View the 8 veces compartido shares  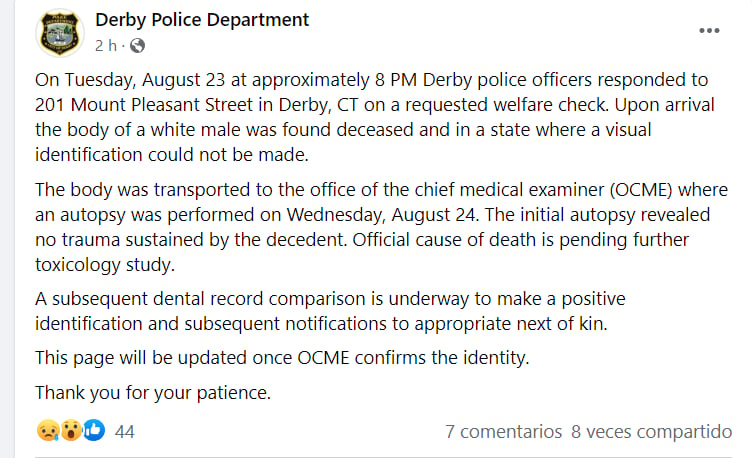(651, 432)
